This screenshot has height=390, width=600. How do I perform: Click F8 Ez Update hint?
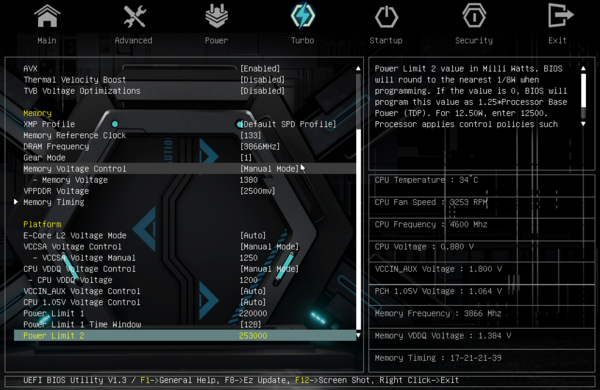(256, 380)
